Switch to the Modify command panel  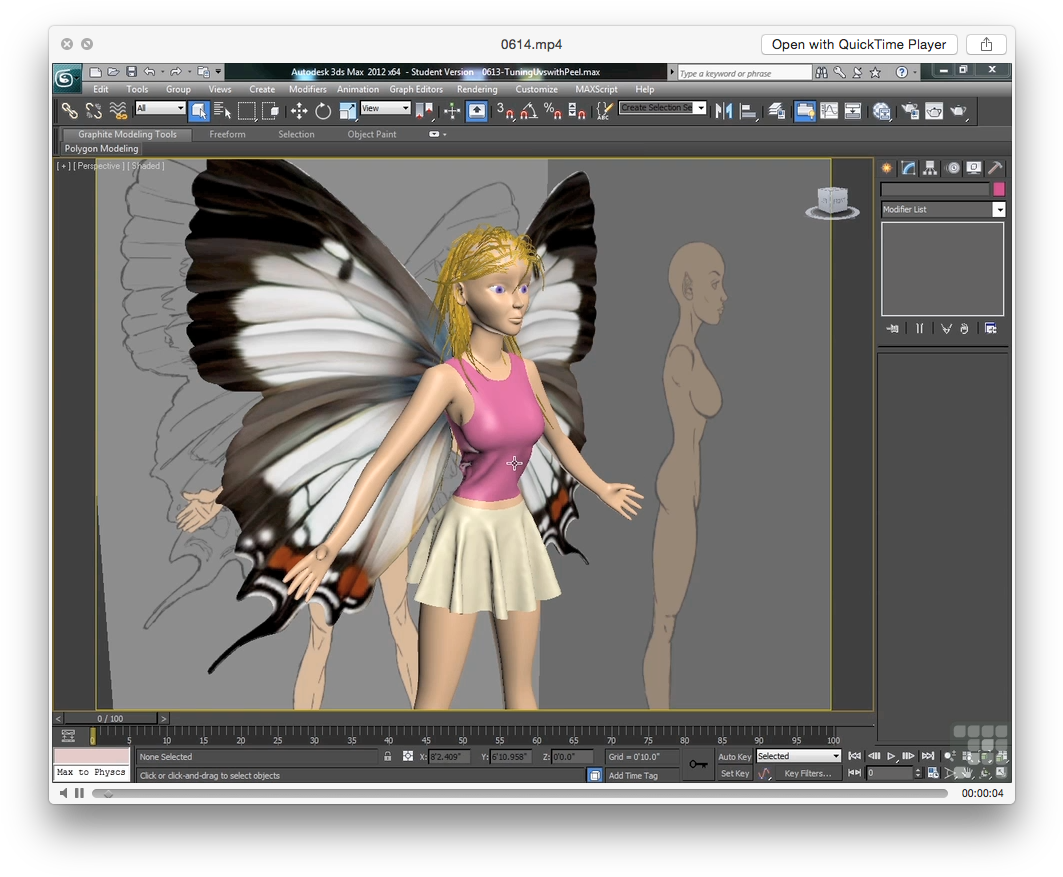coord(906,168)
